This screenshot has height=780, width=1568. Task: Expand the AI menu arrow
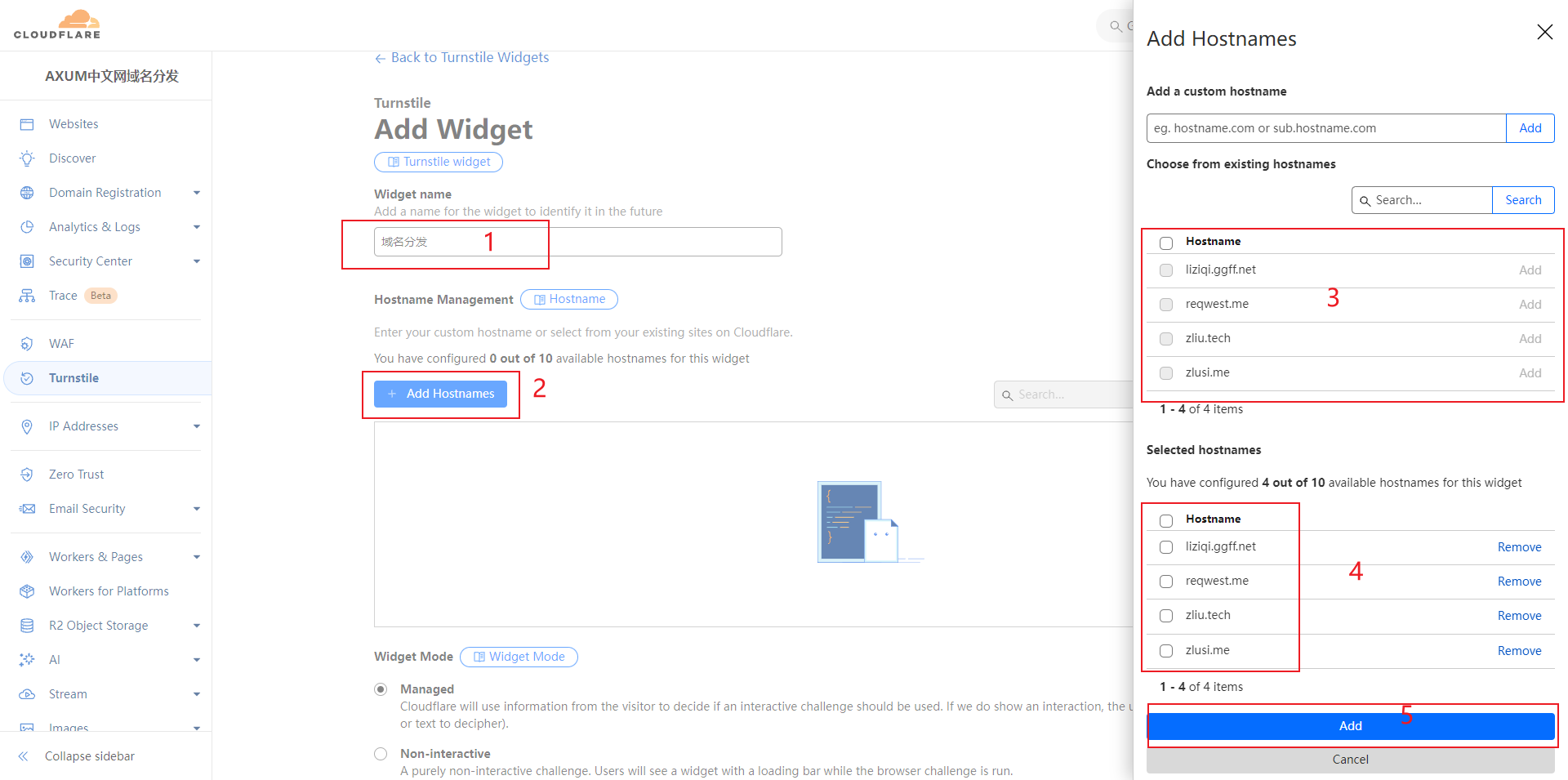coord(197,660)
